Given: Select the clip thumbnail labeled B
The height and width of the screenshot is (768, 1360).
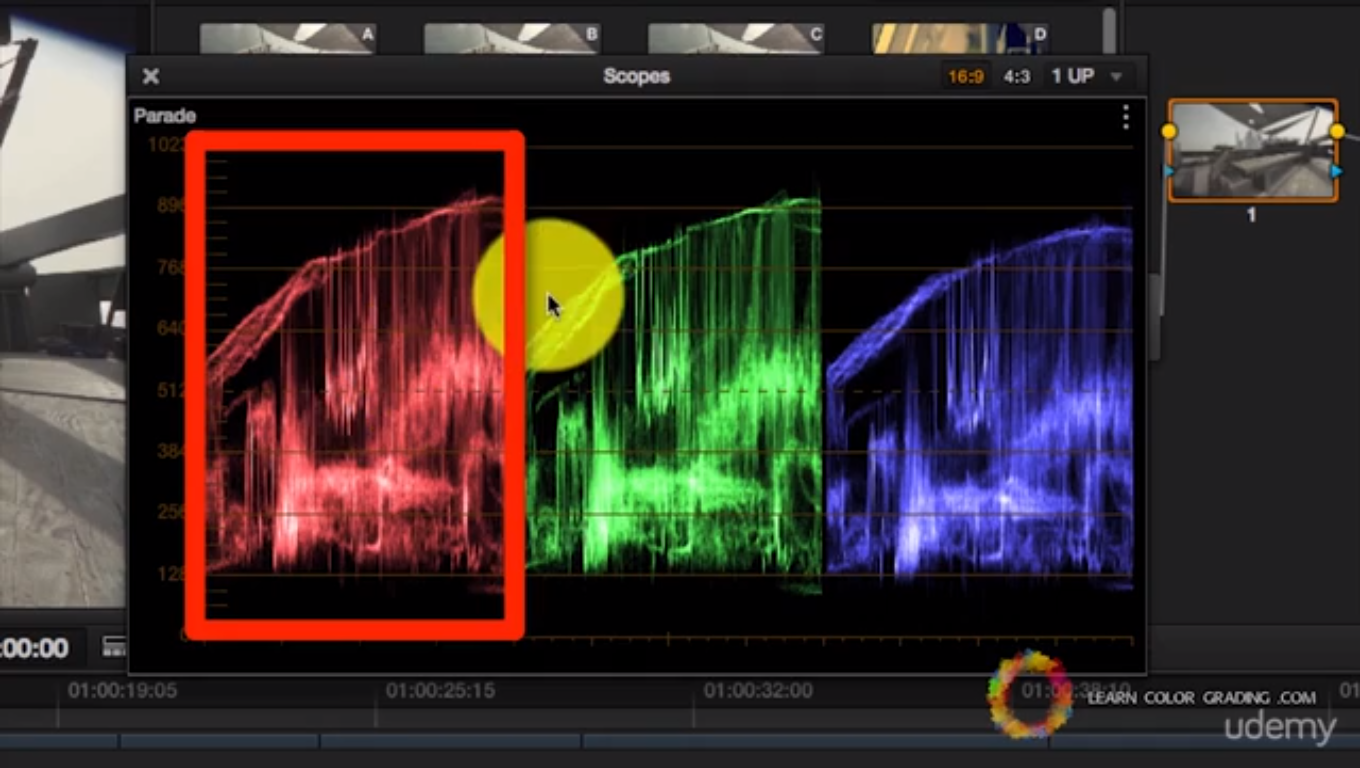Looking at the screenshot, I should [x=511, y=38].
